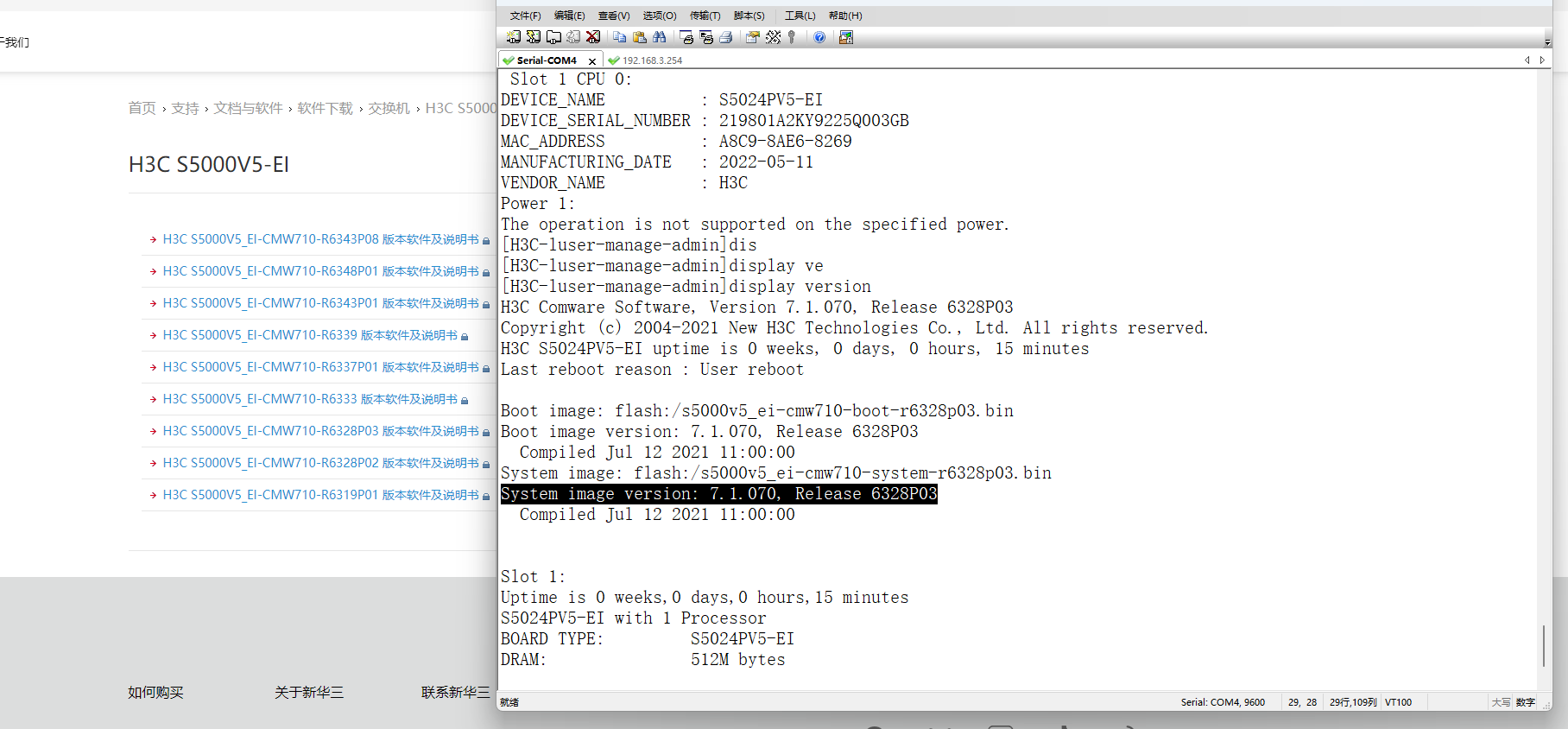This screenshot has height=729, width=1568.
Task: Close the Serial-COM4 tab
Action: tap(592, 60)
